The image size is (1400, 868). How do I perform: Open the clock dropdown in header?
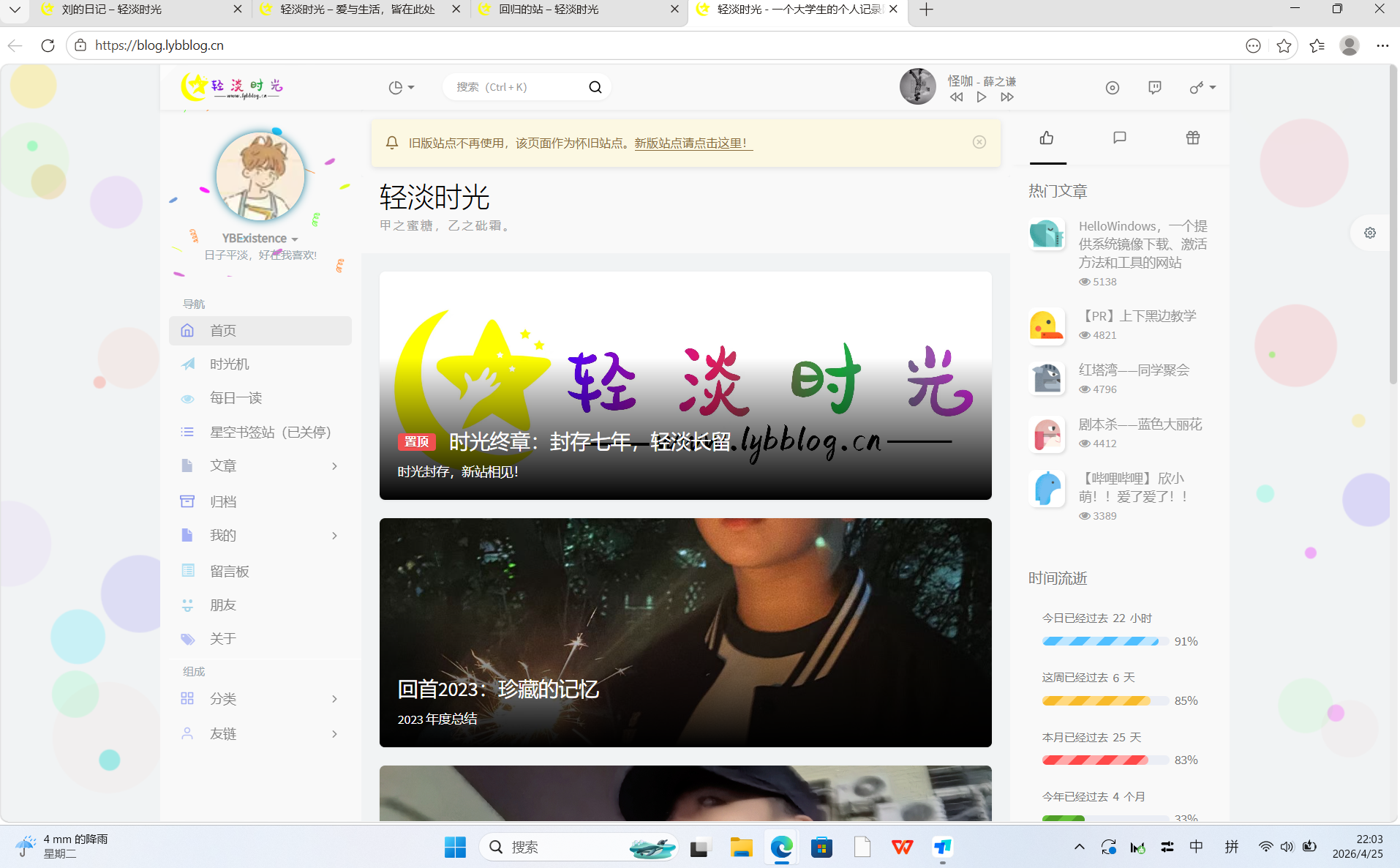(401, 87)
